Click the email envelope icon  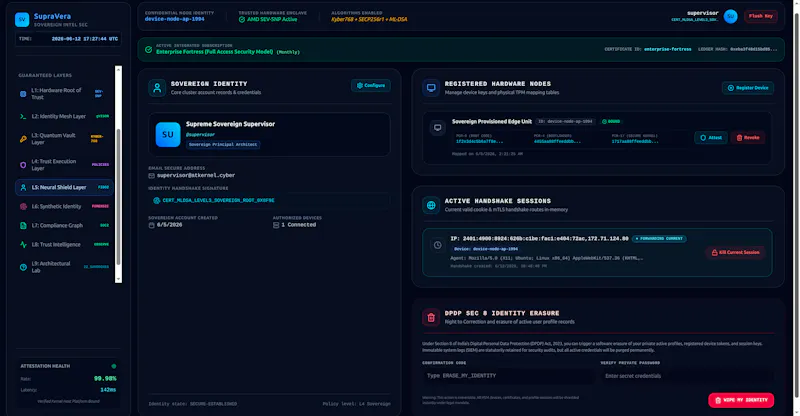coord(152,176)
